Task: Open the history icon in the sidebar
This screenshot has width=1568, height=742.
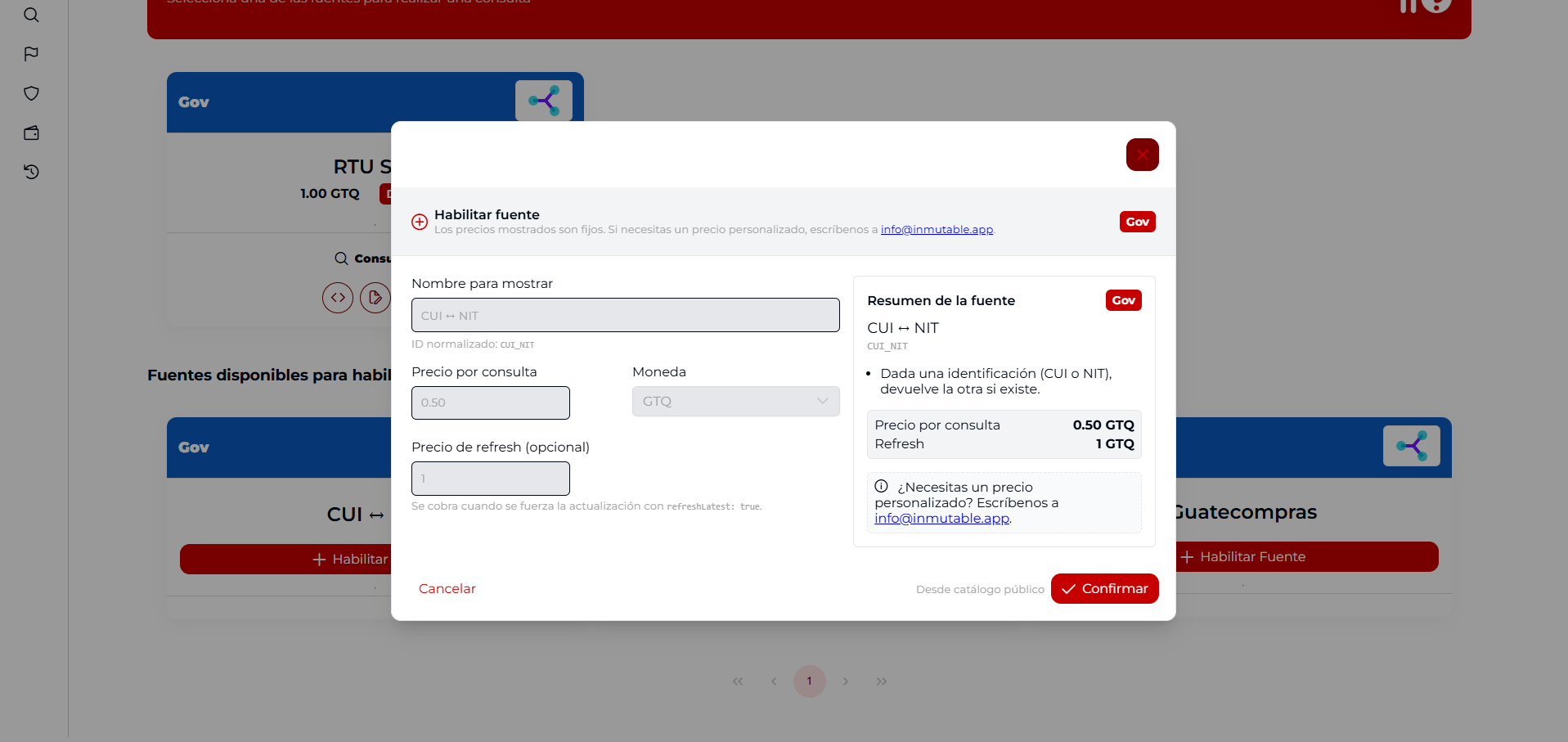Action: point(31,172)
